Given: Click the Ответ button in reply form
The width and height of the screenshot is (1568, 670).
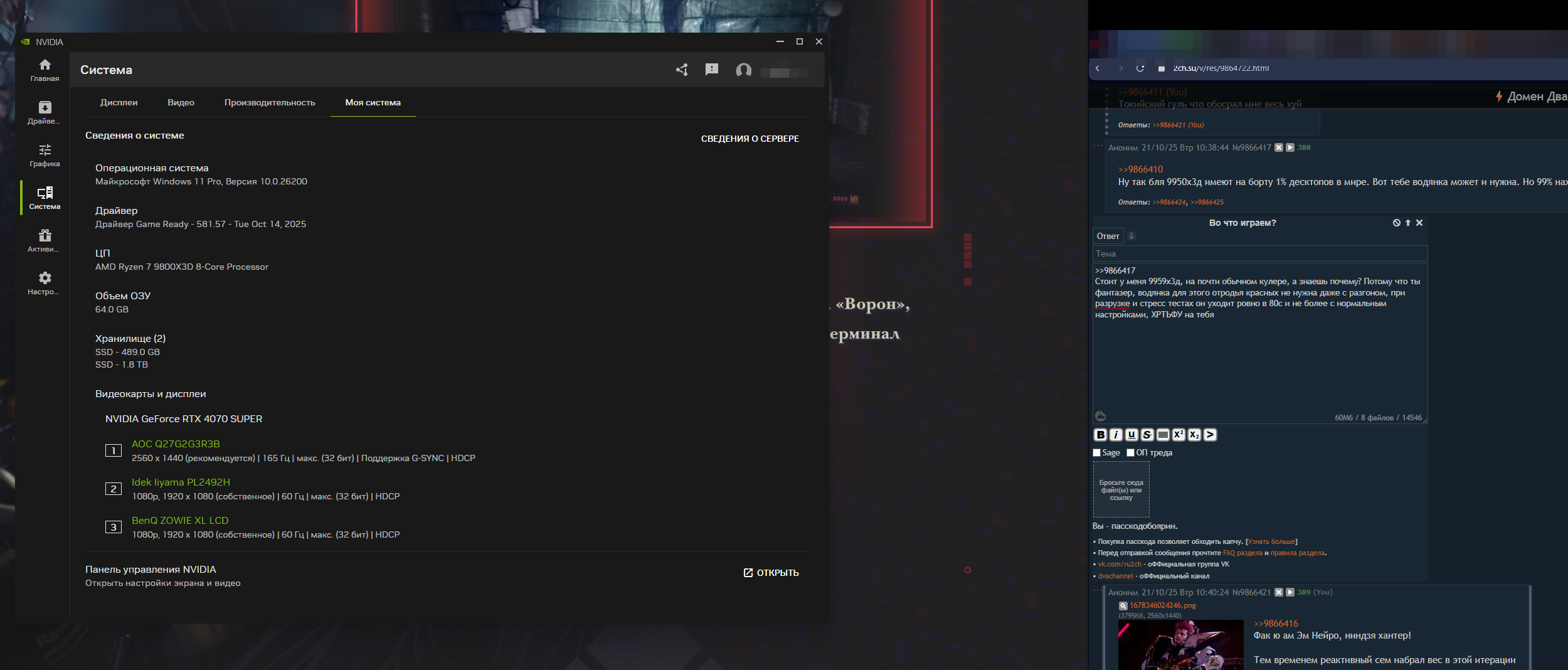Looking at the screenshot, I should point(1108,237).
